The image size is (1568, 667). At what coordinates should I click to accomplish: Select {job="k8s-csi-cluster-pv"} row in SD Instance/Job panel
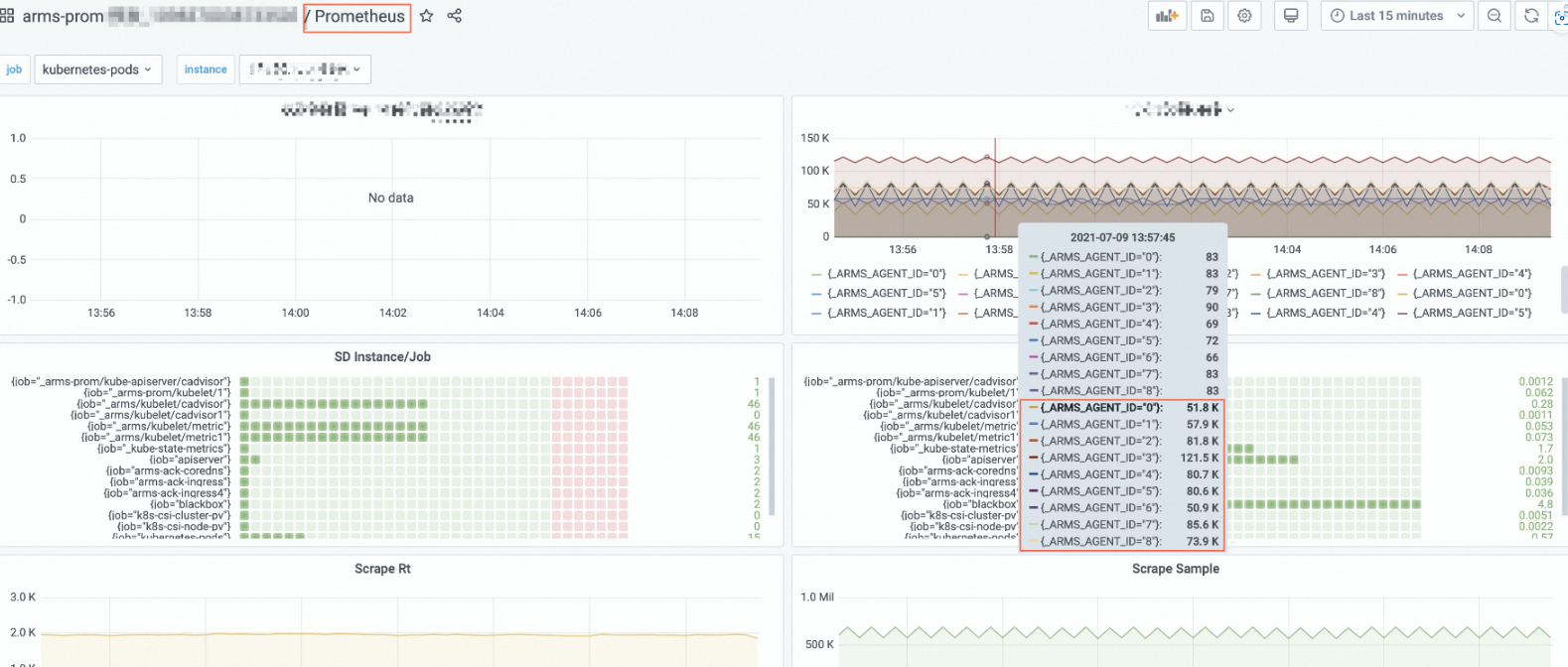tap(169, 515)
